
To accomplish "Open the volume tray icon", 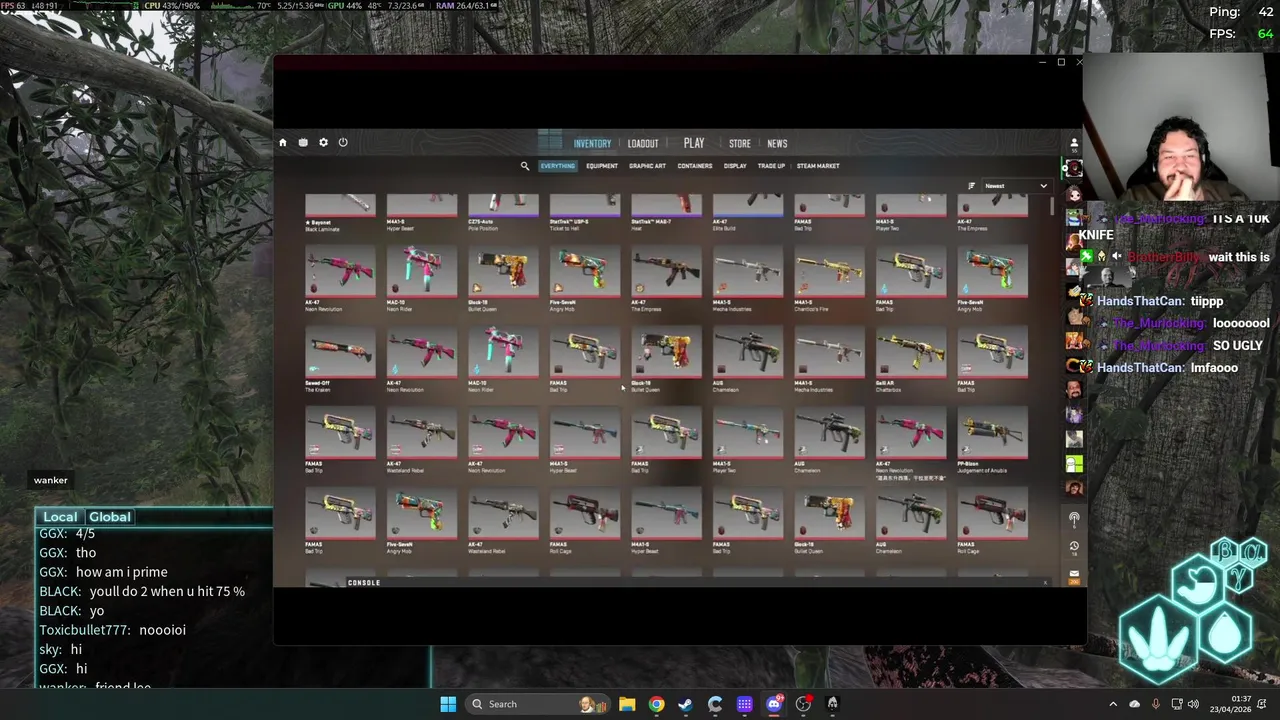I will tap(1193, 704).
